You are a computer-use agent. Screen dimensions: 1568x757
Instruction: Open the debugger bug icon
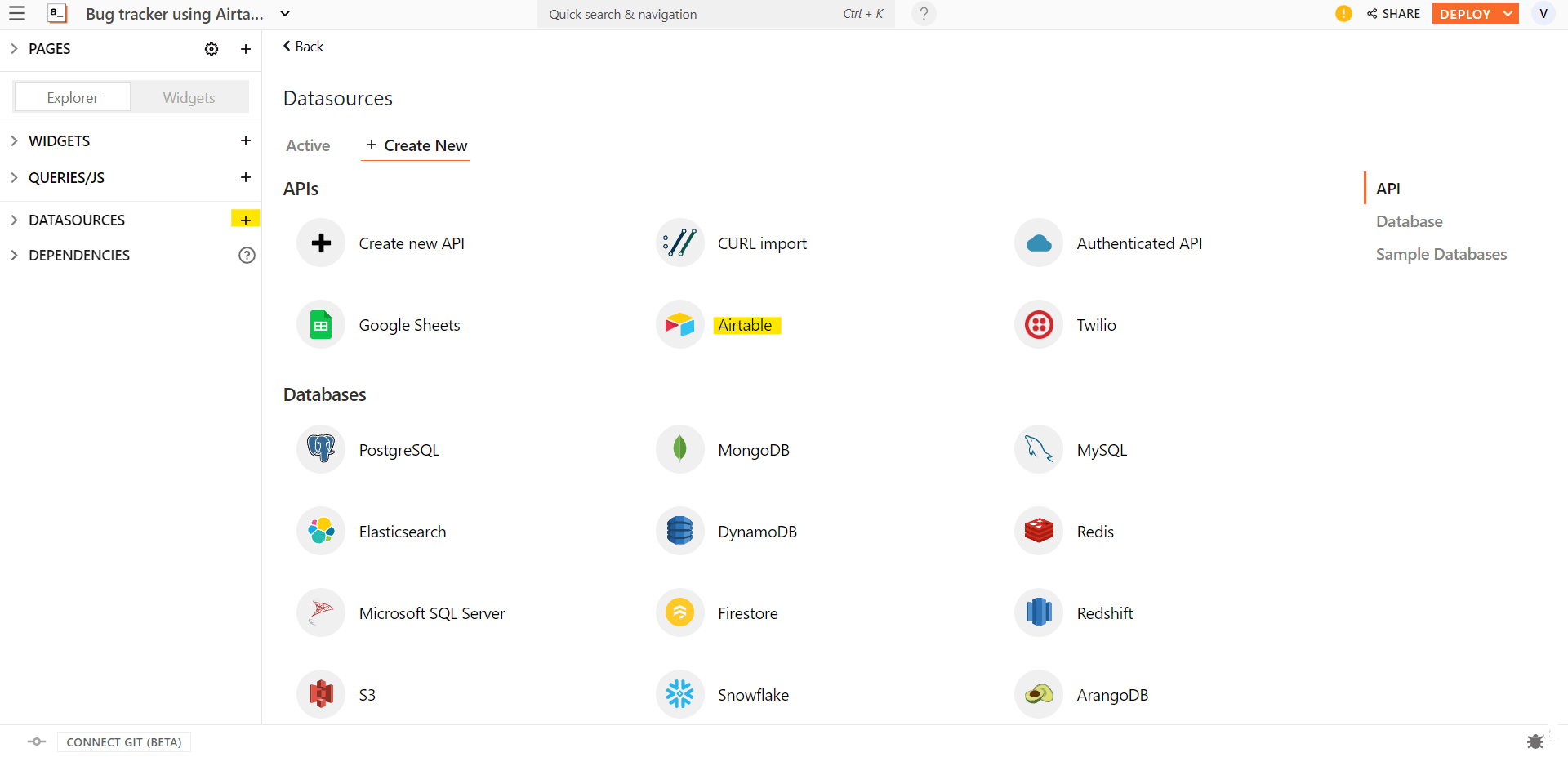(x=1535, y=741)
